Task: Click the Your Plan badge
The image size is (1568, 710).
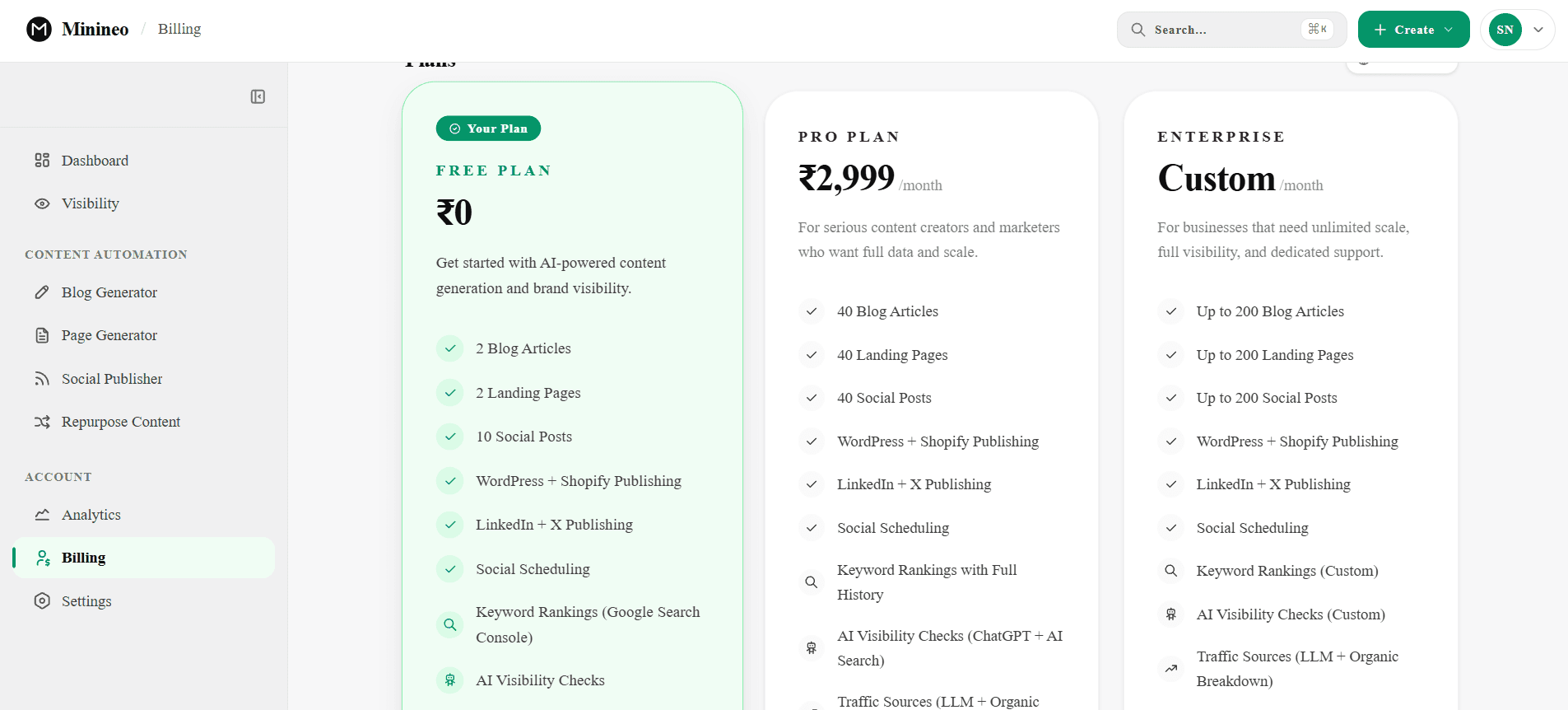Action: (488, 128)
